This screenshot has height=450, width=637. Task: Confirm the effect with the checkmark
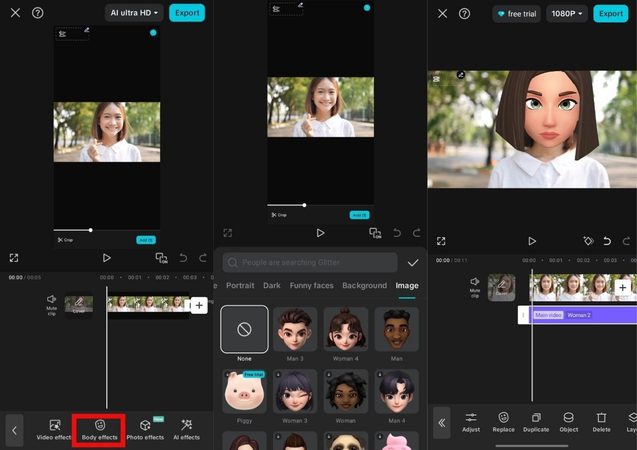coord(413,263)
